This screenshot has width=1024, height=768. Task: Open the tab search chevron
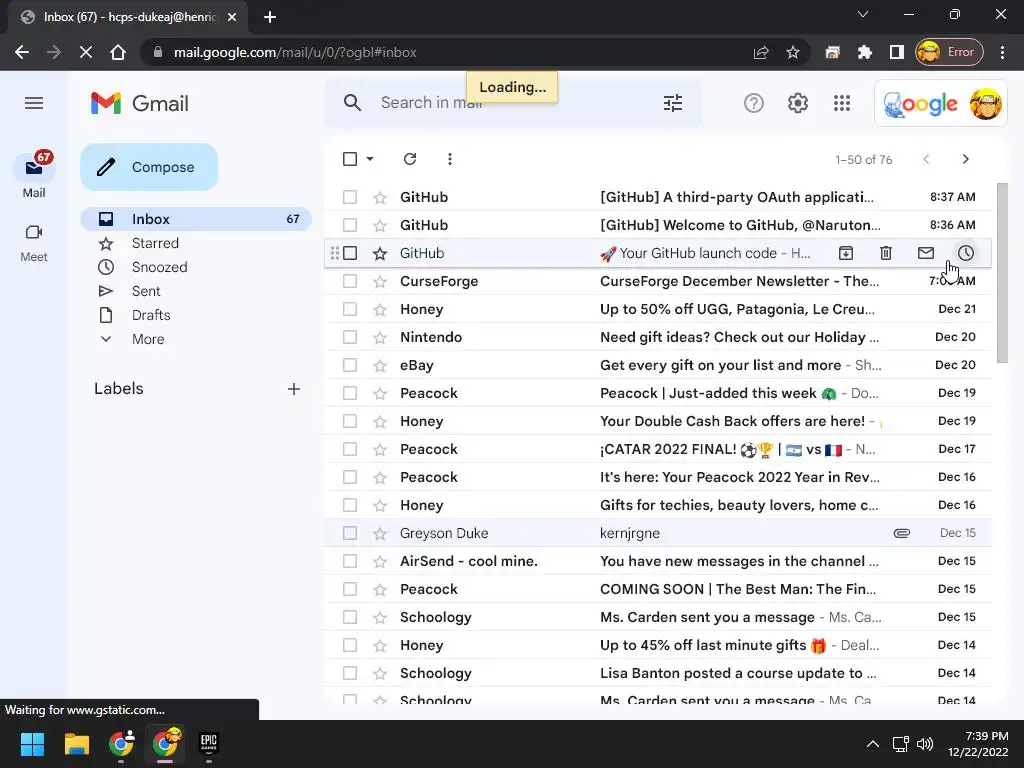pos(863,14)
